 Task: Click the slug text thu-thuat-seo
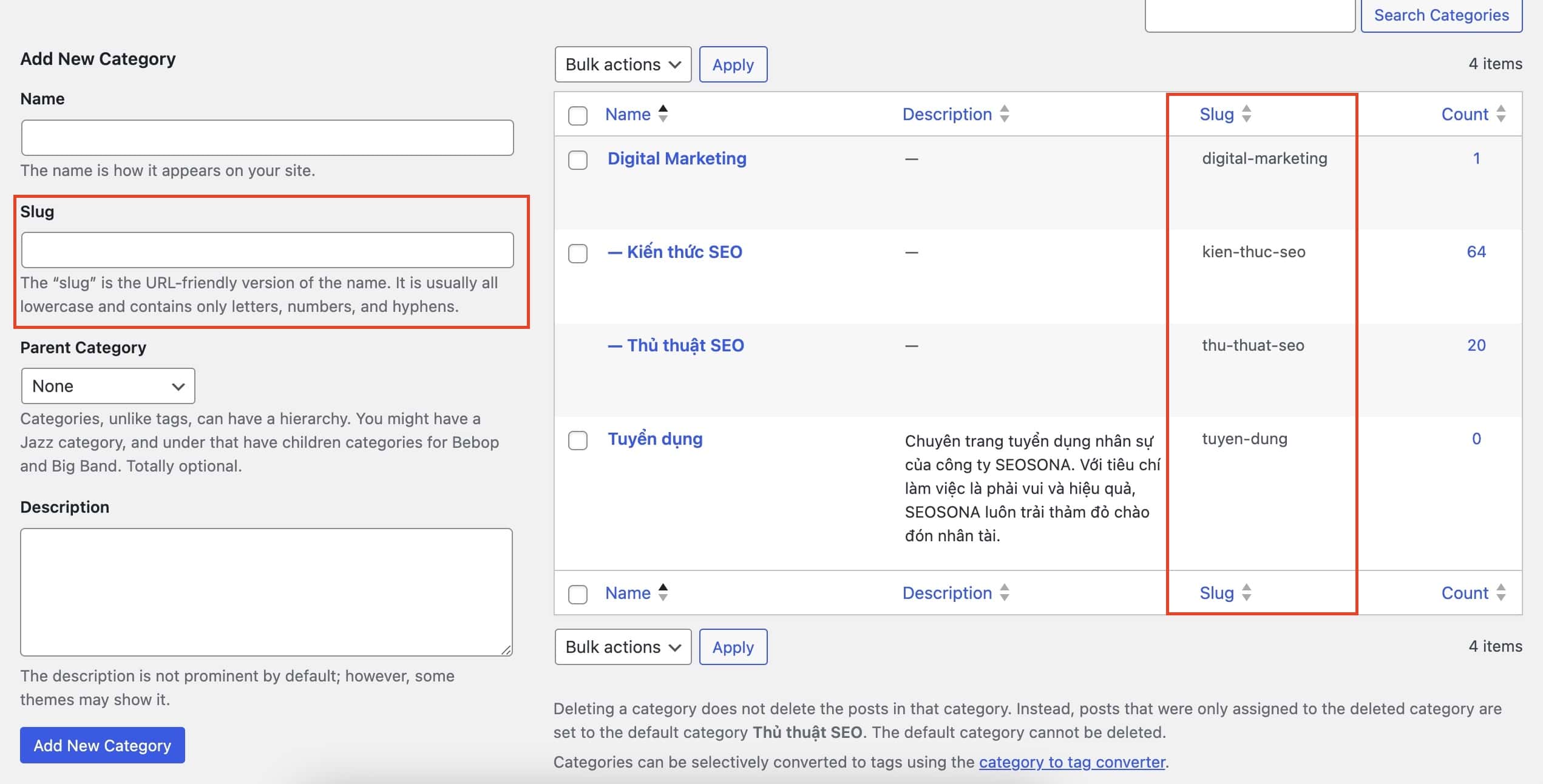coord(1253,345)
